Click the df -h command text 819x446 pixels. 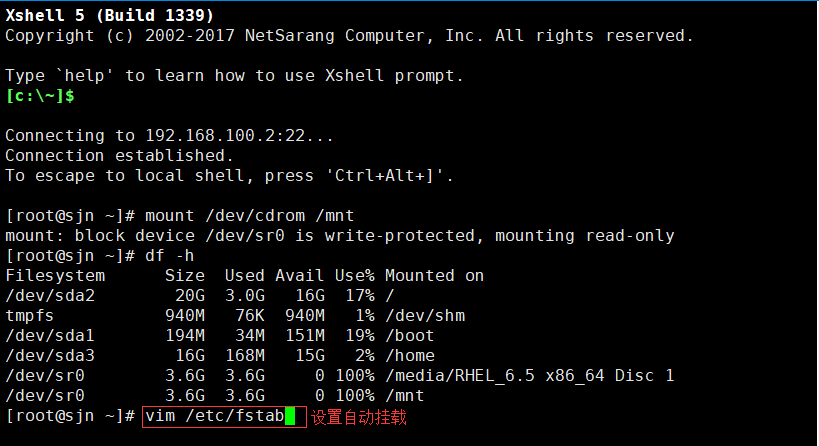169,256
